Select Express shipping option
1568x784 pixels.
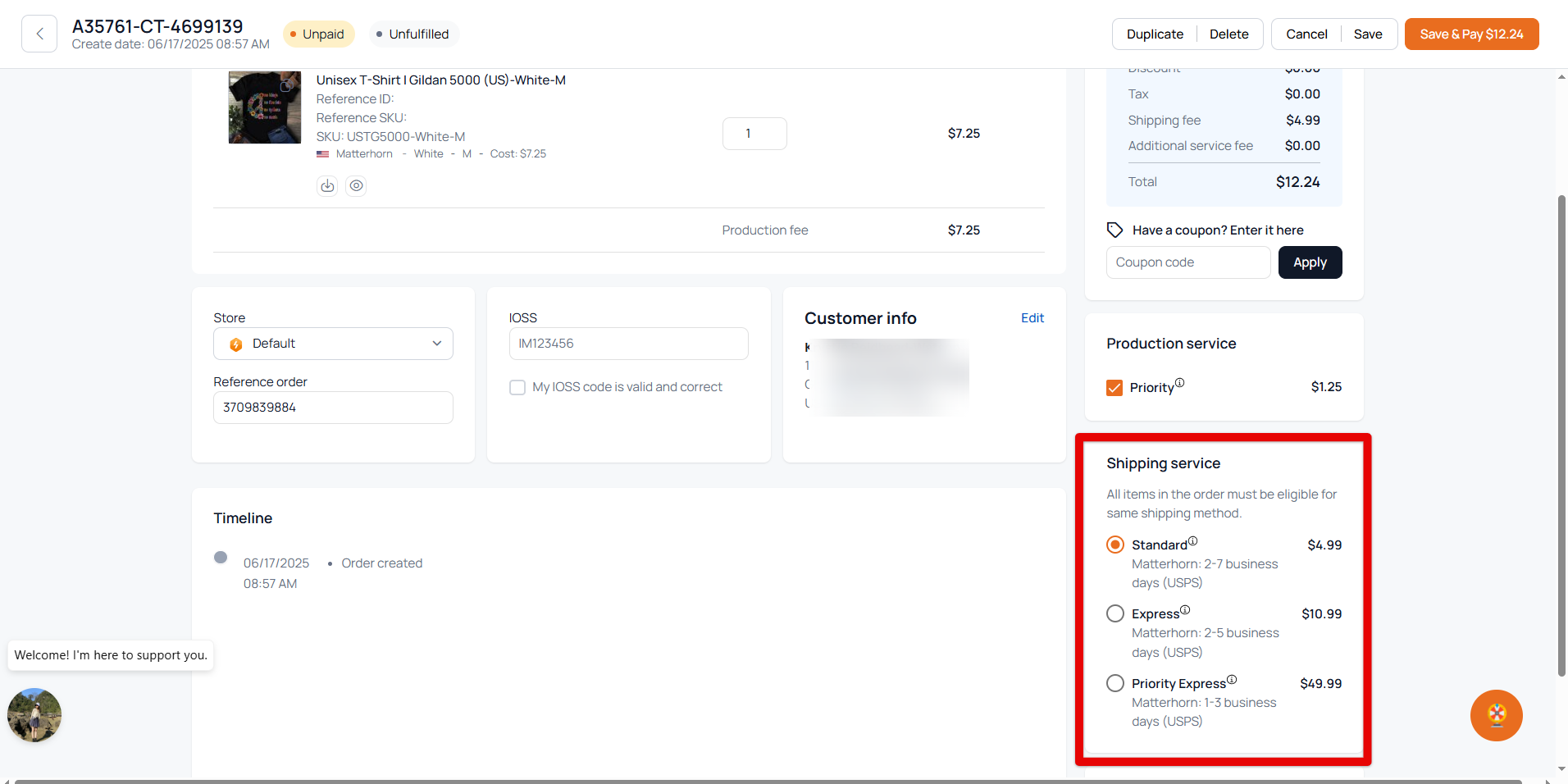(1115, 614)
